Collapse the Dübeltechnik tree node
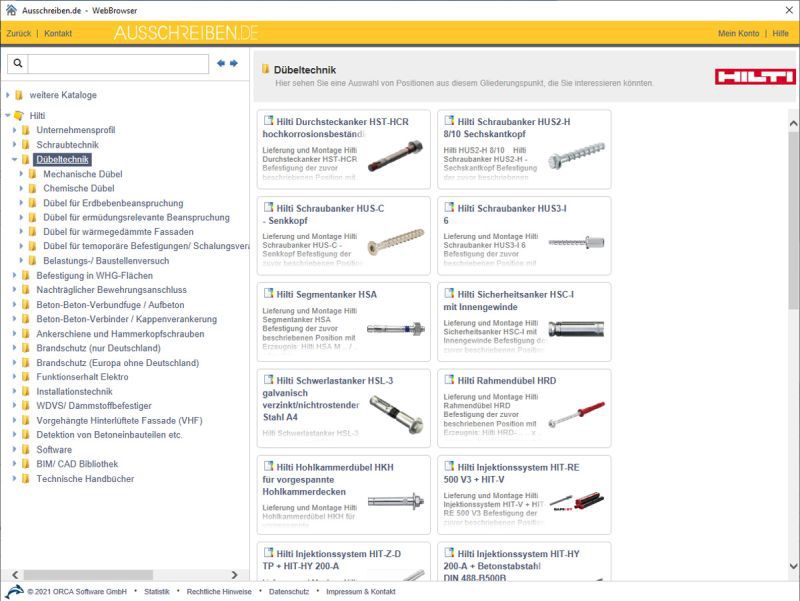The width and height of the screenshot is (800, 601). pyautogui.click(x=14, y=160)
